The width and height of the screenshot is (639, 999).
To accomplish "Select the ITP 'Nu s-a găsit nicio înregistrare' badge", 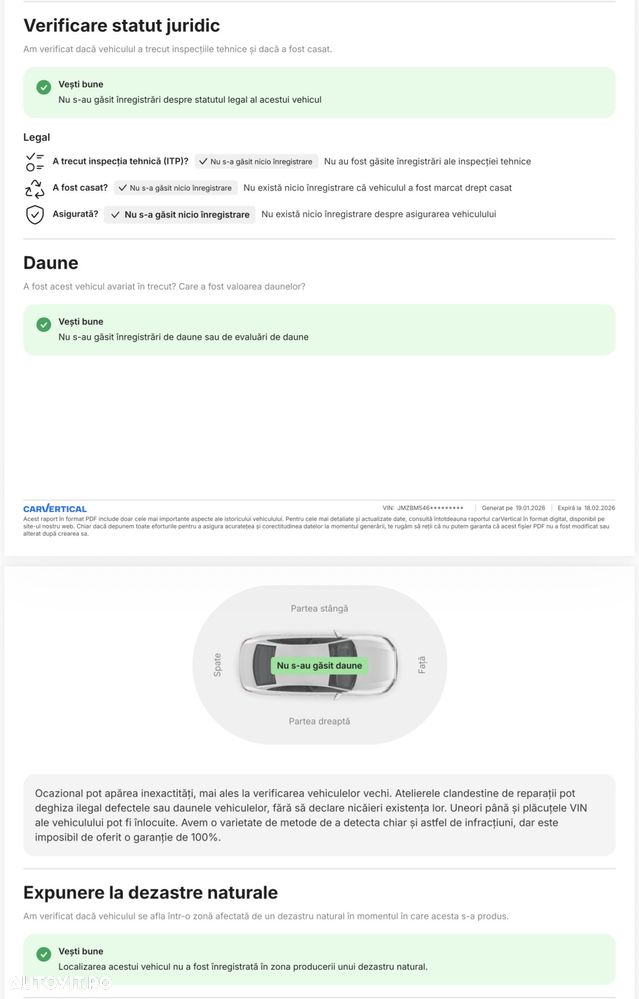I will click(256, 161).
